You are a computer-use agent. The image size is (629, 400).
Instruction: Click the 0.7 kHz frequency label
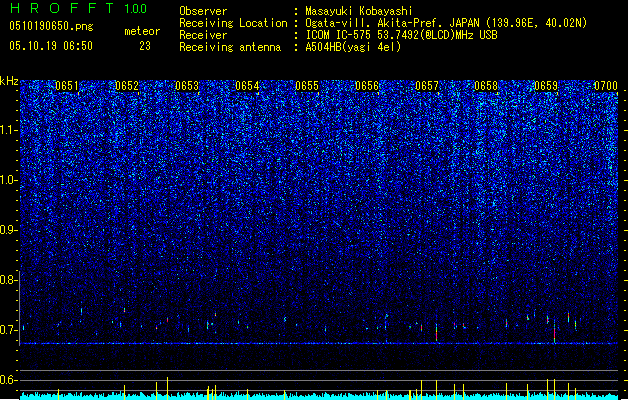(x=9, y=330)
